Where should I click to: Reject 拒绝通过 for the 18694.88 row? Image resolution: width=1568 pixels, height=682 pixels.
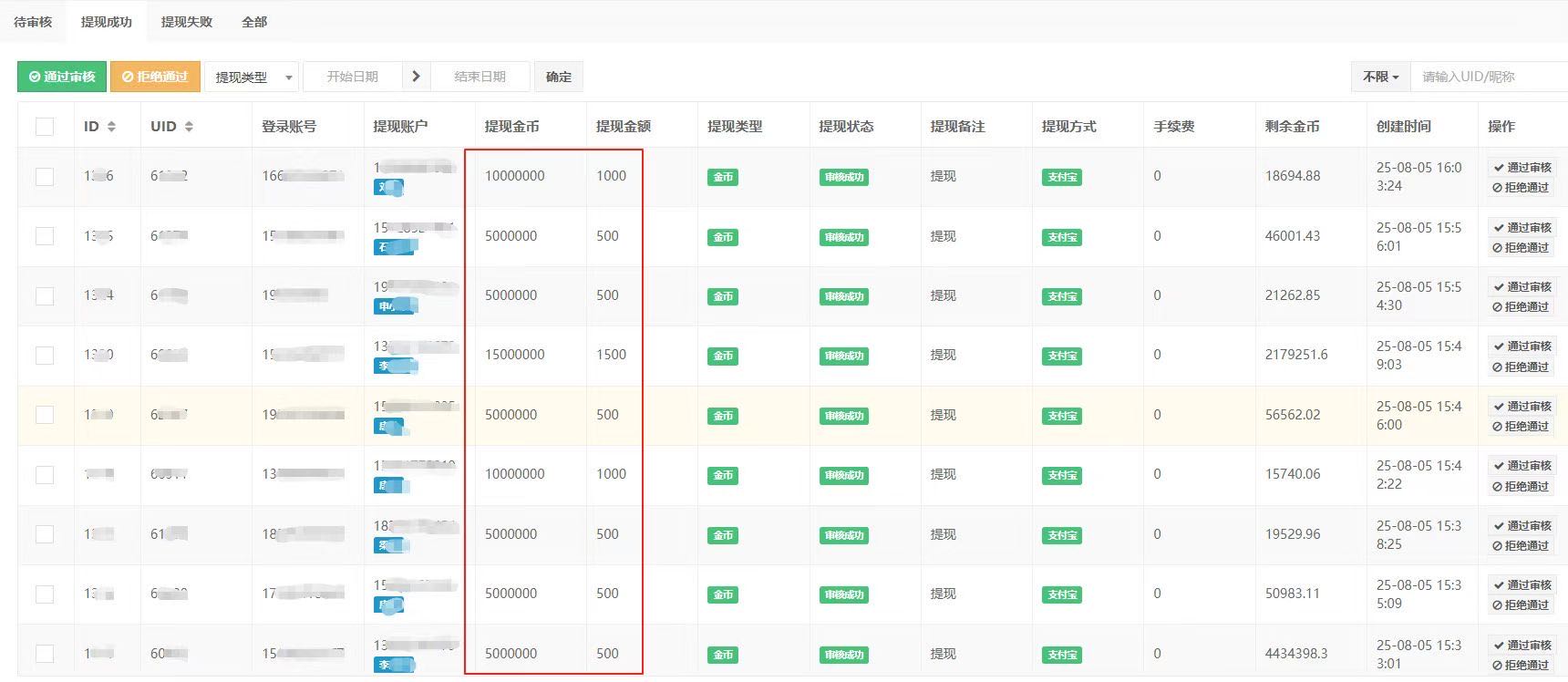point(1521,188)
